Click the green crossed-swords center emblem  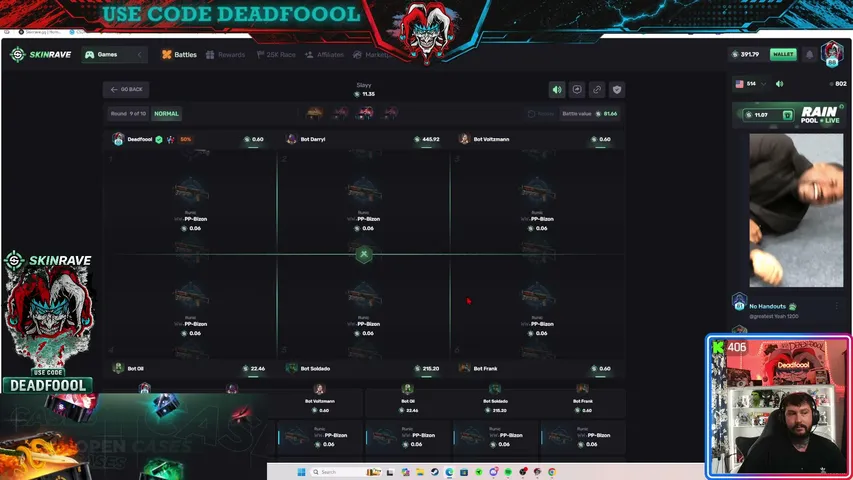coord(364,254)
